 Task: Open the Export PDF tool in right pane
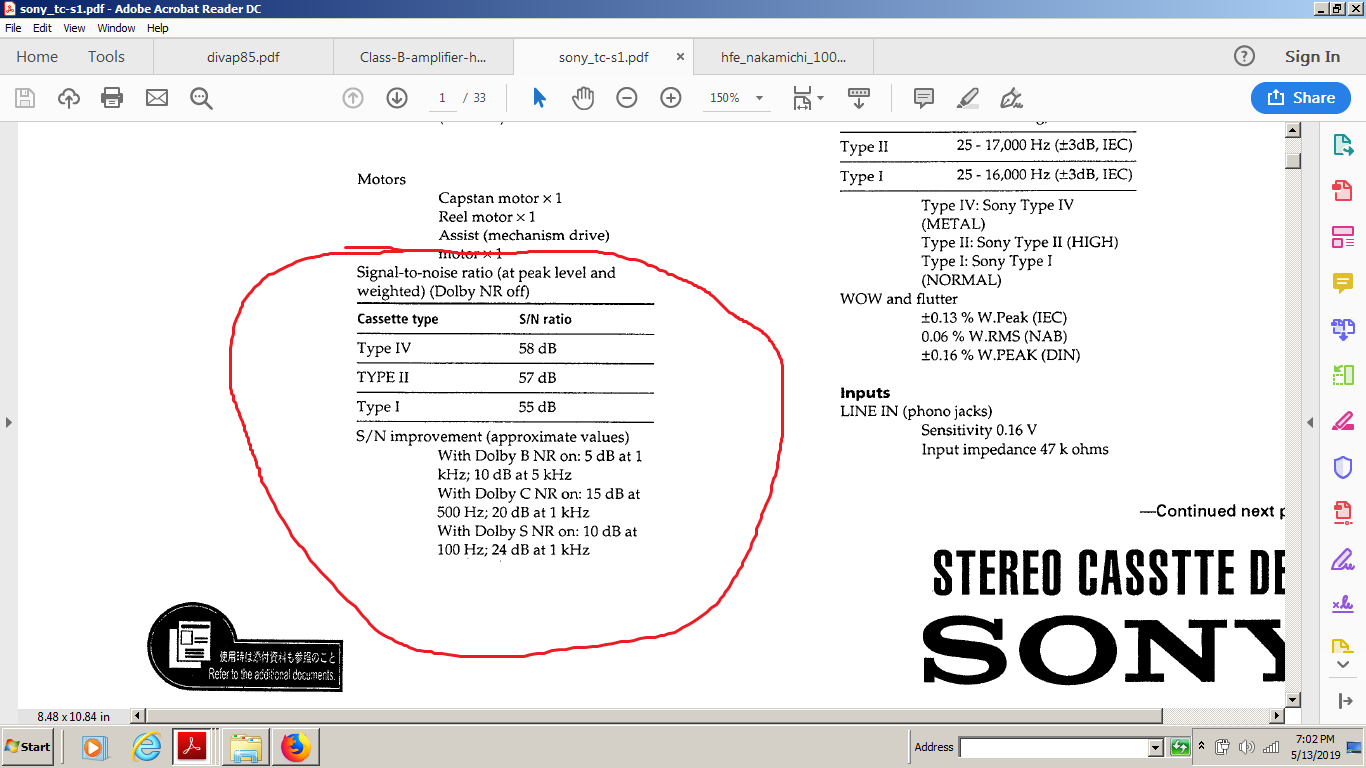pos(1343,144)
